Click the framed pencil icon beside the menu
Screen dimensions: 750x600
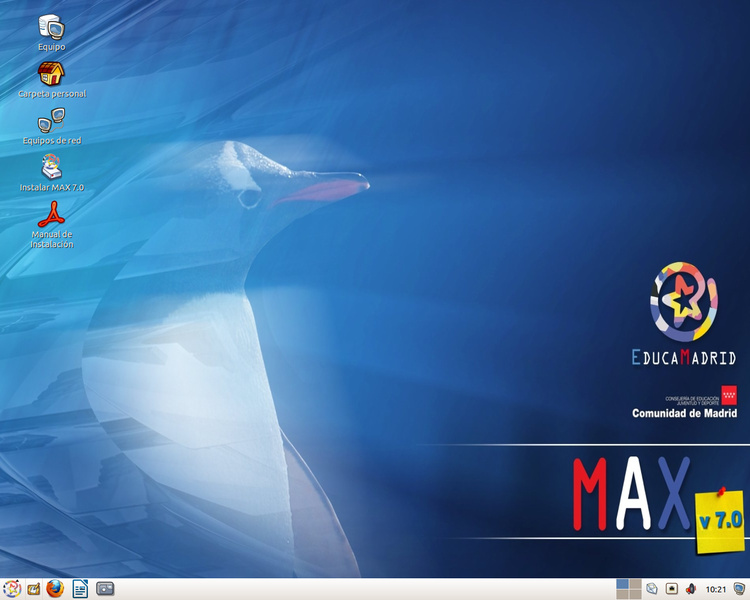click(x=33, y=589)
